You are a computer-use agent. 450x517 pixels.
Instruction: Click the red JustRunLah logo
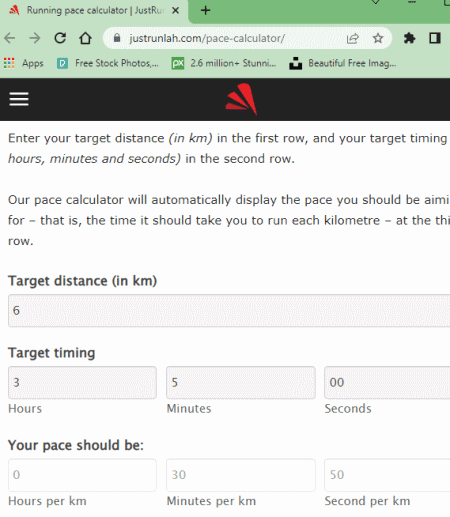pyautogui.click(x=241, y=99)
